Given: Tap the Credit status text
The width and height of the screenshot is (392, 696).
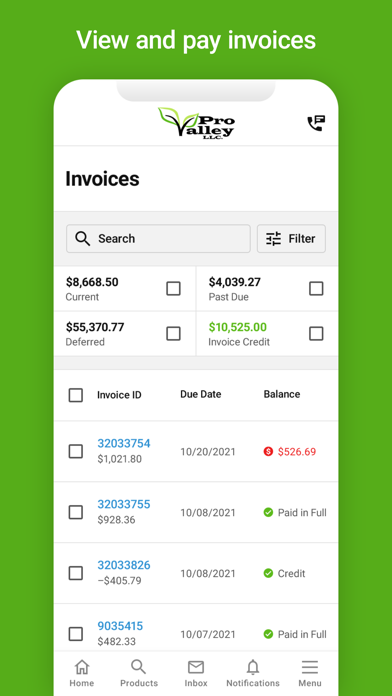Looking at the screenshot, I should 292,573.
